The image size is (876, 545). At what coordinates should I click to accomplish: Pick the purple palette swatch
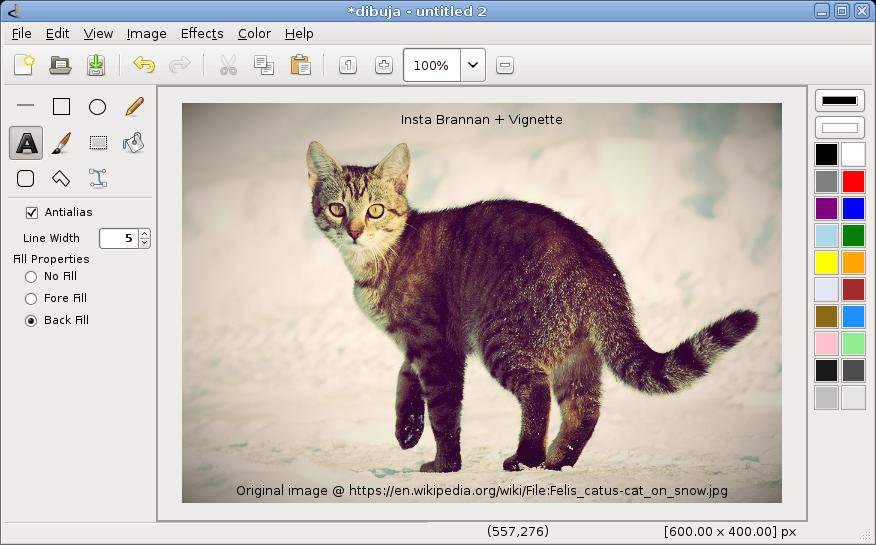(826, 208)
